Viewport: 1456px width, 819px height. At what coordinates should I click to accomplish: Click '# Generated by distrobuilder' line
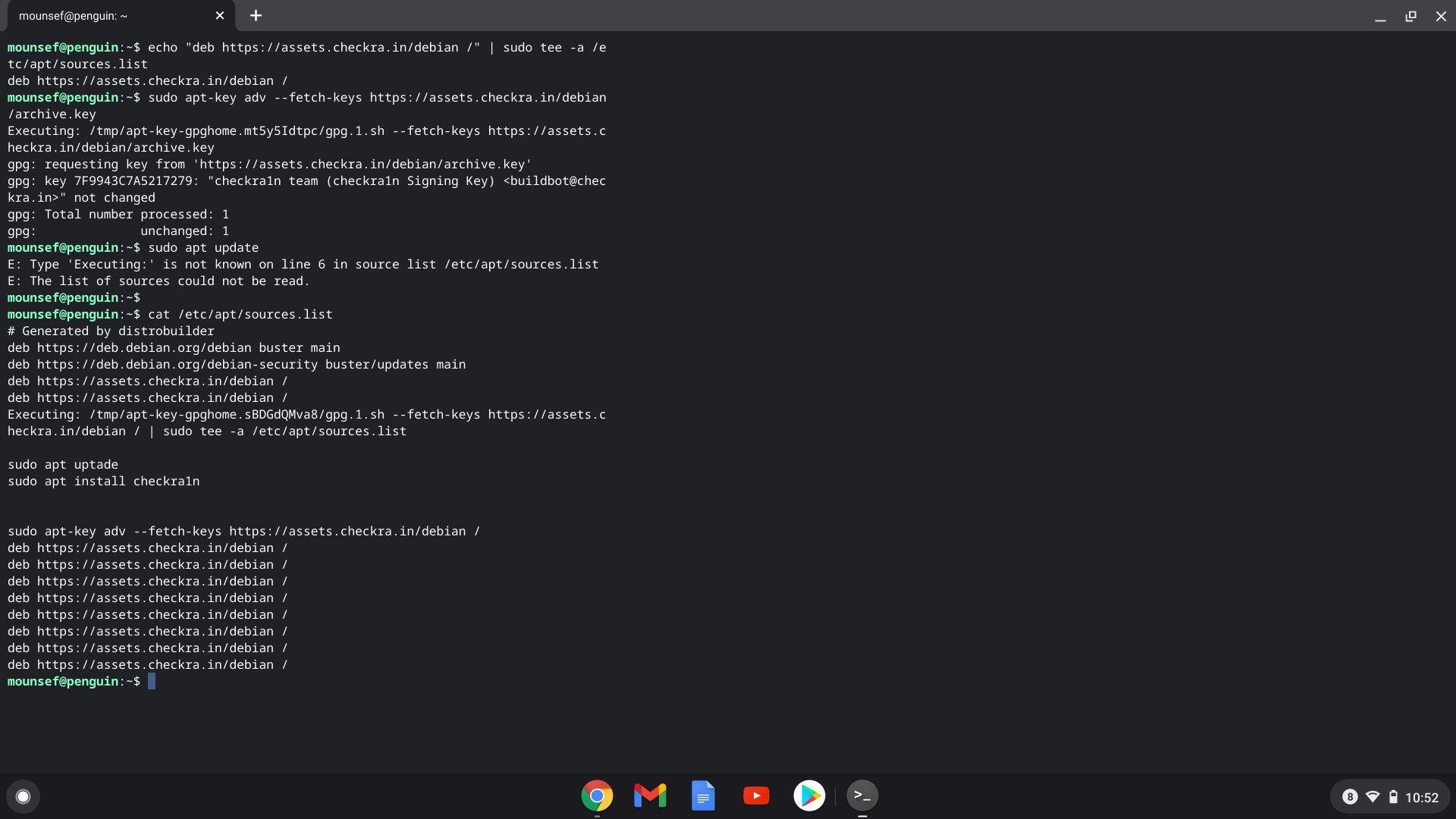click(111, 331)
